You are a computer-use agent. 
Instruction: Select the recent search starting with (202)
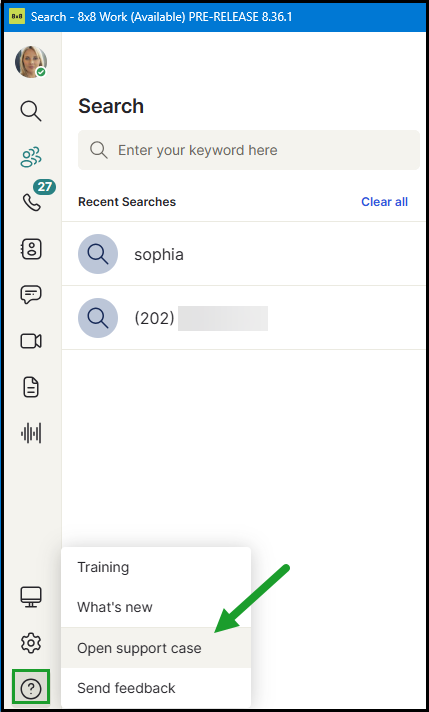(x=244, y=318)
